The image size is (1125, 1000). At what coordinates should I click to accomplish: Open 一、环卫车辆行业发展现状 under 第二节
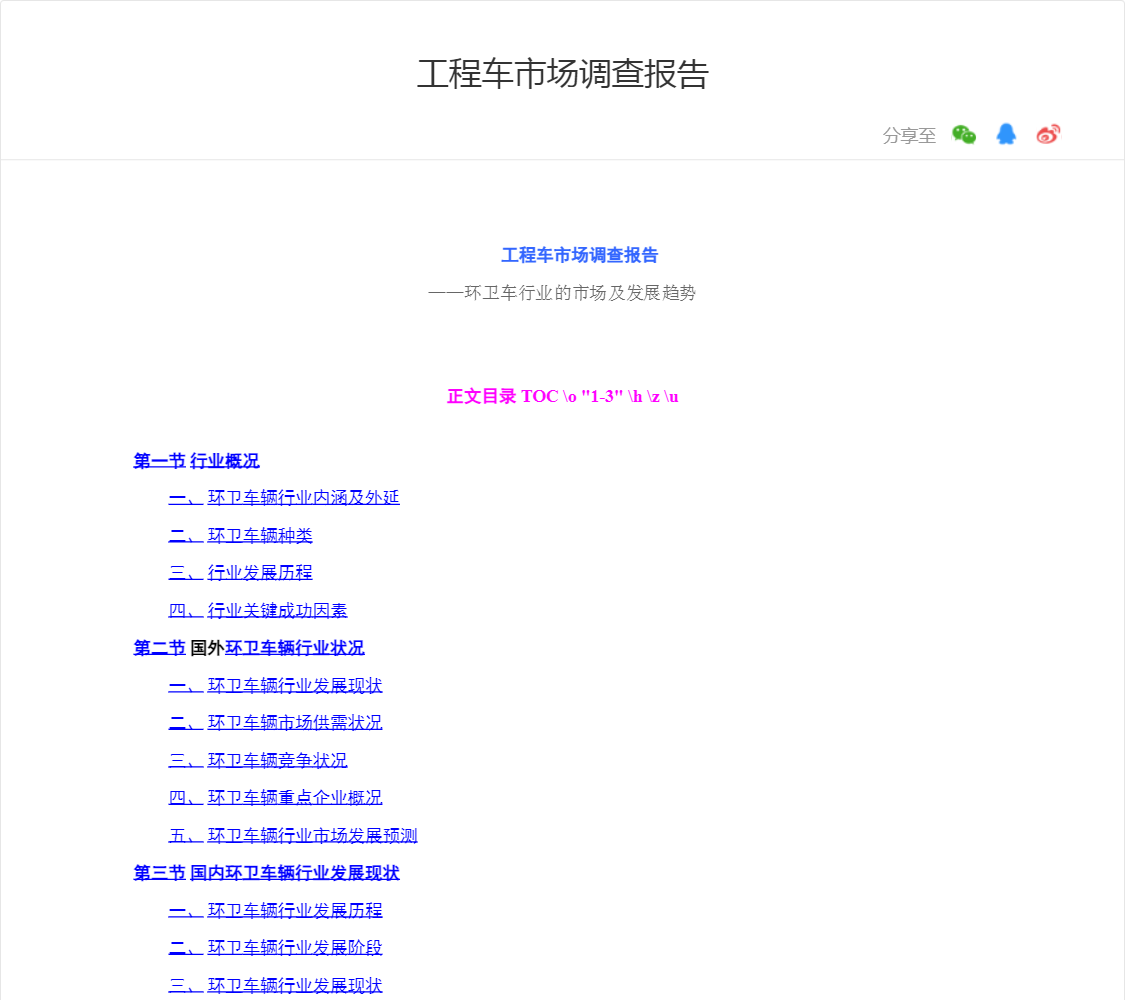click(276, 685)
